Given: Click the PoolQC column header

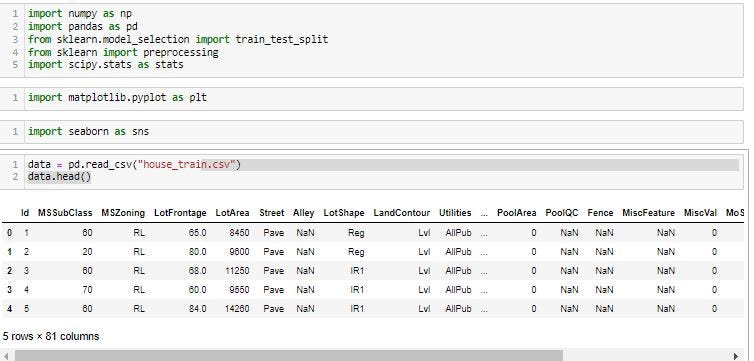Looking at the screenshot, I should tap(562, 213).
